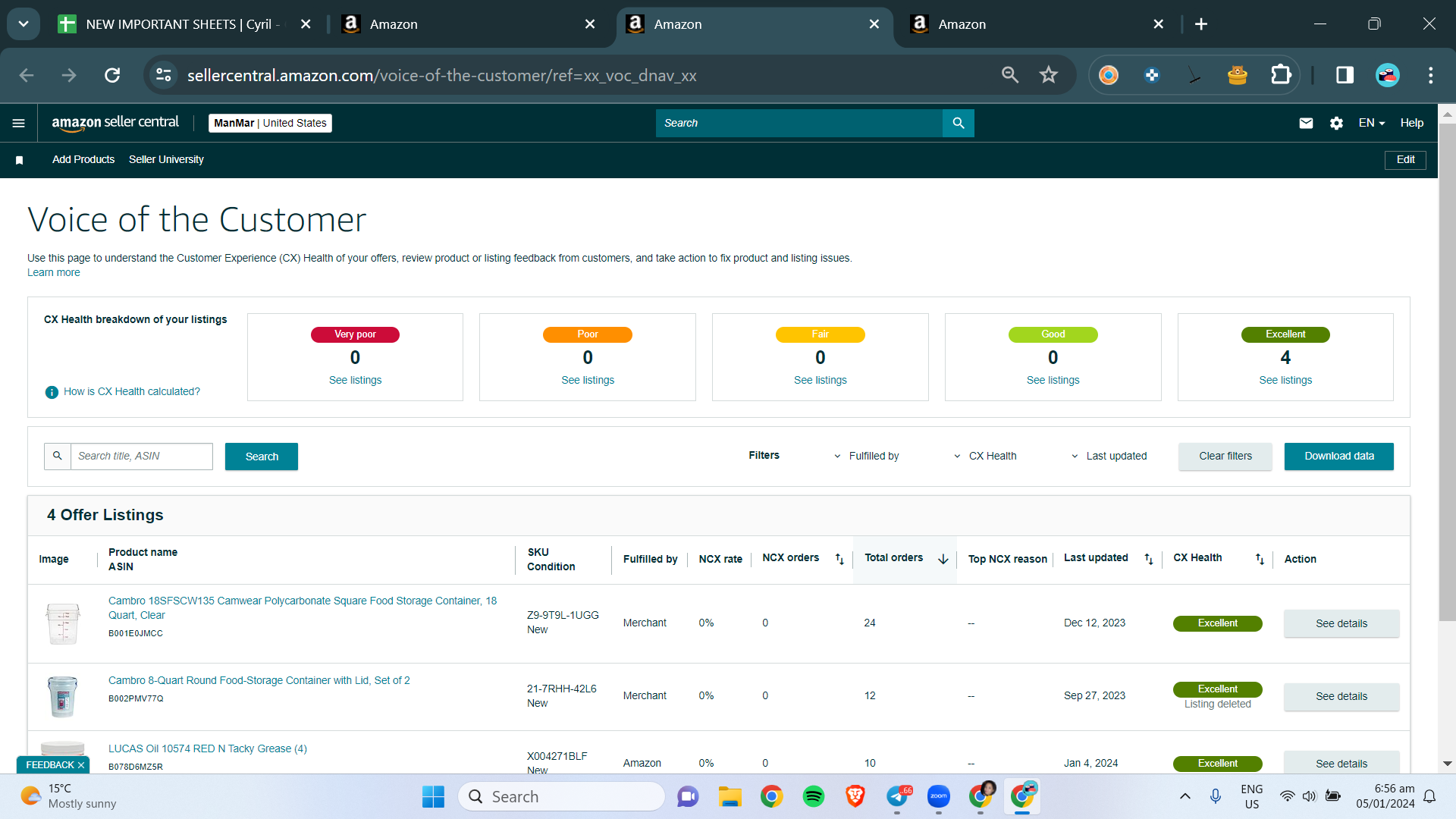Click the FEEDBACK tab close button

pyautogui.click(x=81, y=765)
